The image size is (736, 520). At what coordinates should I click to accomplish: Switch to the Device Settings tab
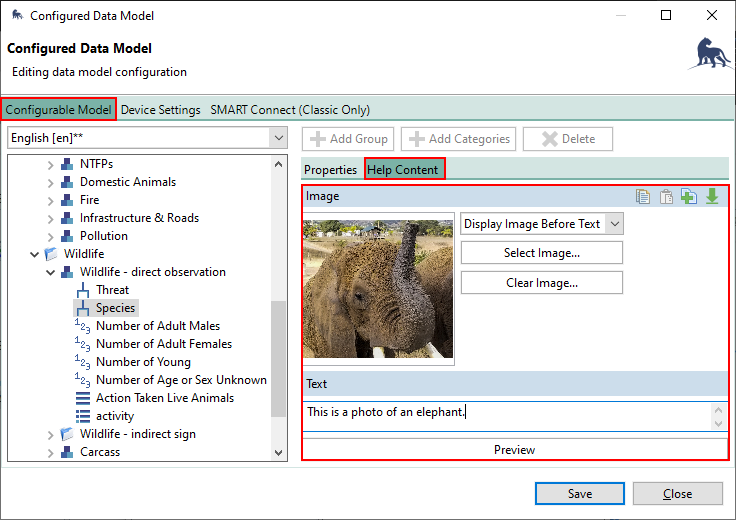pos(160,110)
